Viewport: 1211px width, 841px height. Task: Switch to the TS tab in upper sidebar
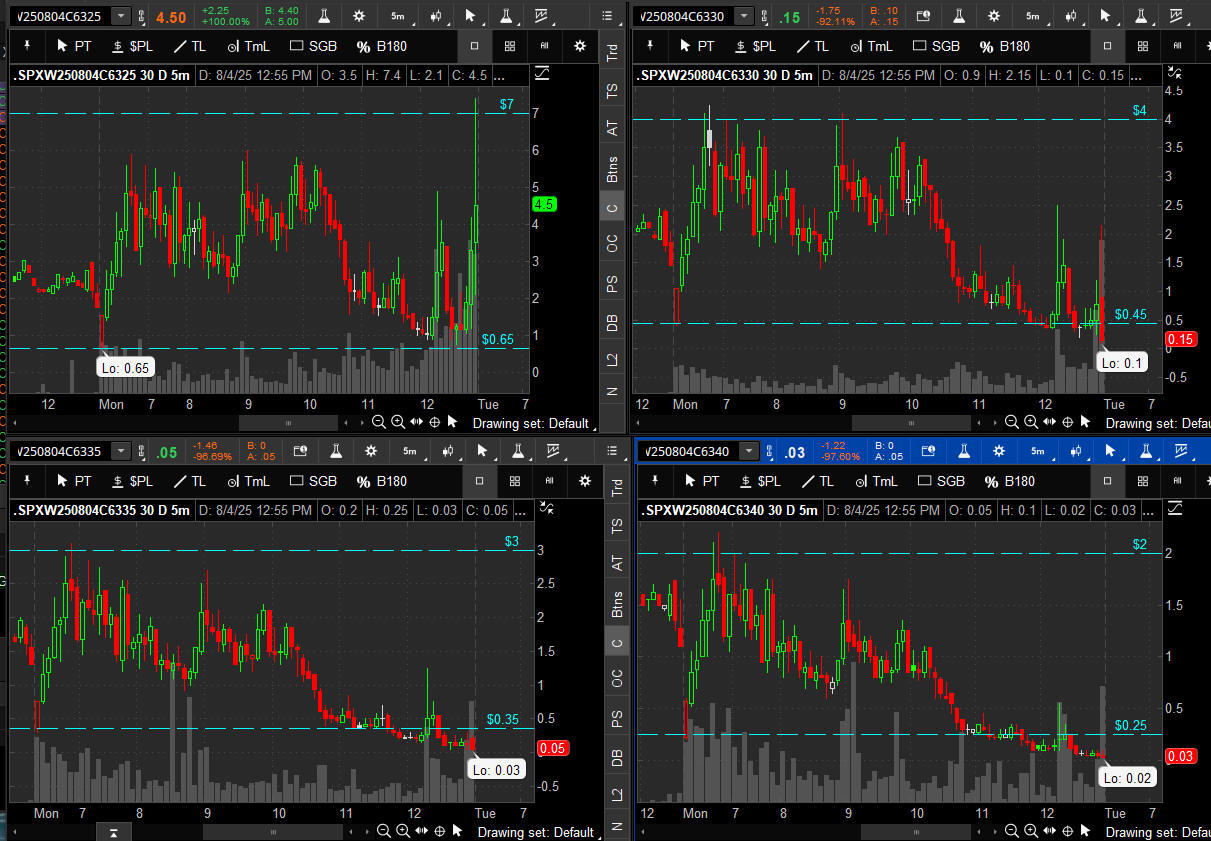612,90
